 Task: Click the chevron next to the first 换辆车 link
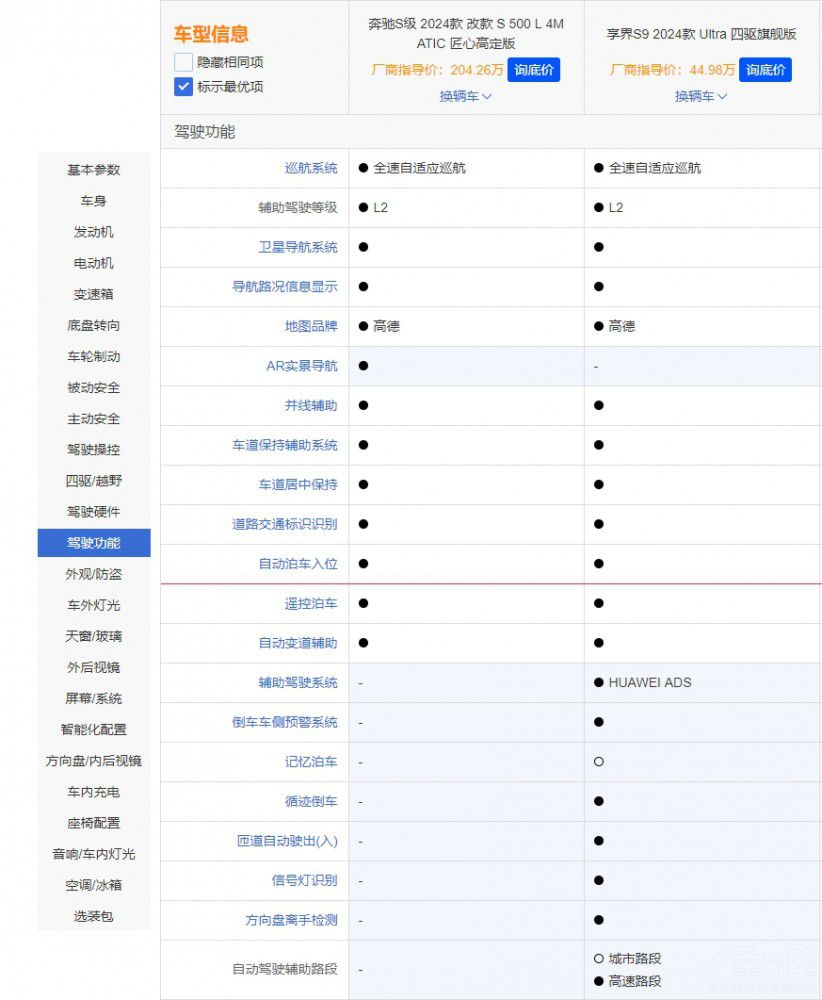[484, 97]
